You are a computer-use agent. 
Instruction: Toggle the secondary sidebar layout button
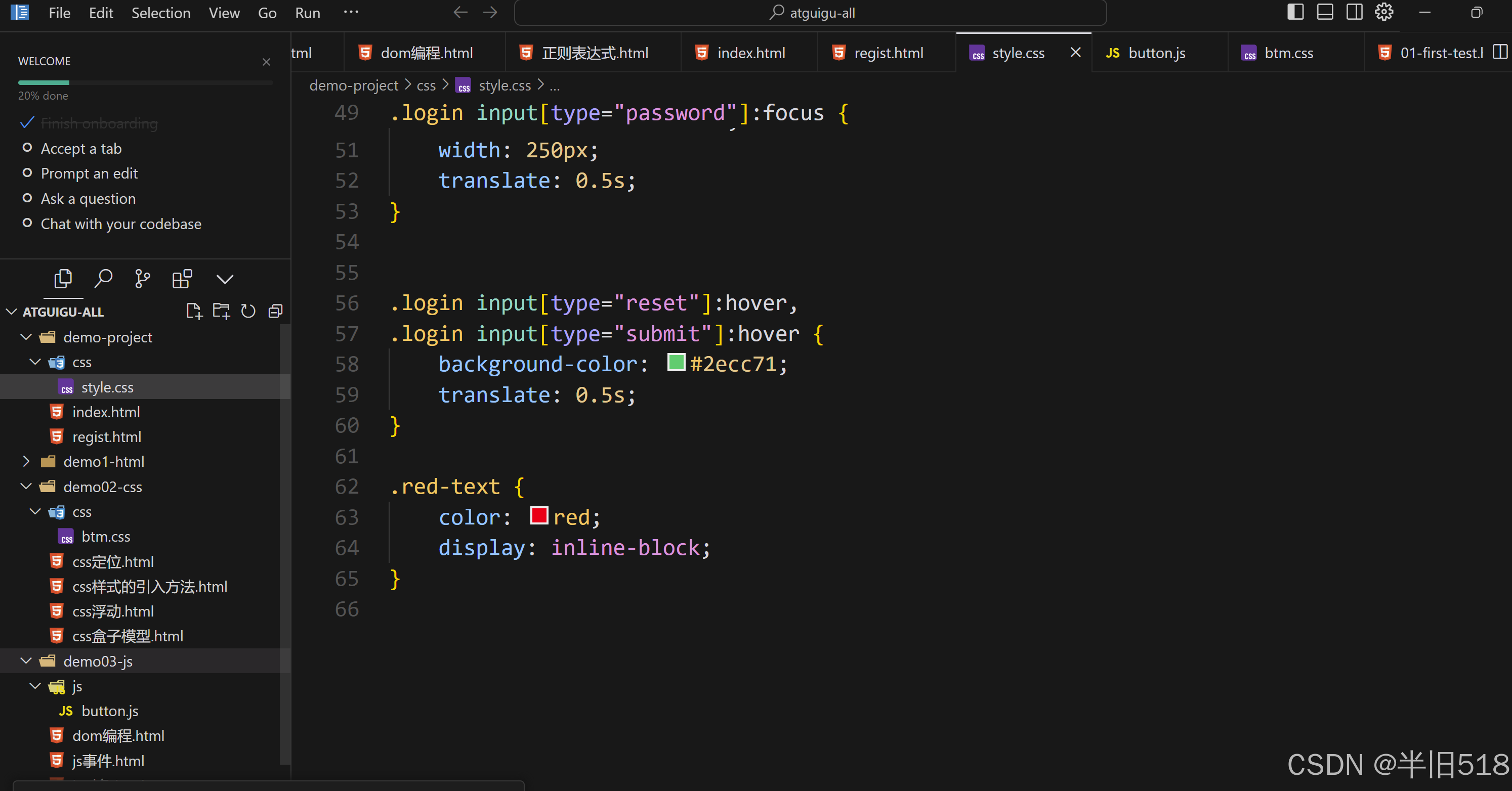click(x=1354, y=12)
